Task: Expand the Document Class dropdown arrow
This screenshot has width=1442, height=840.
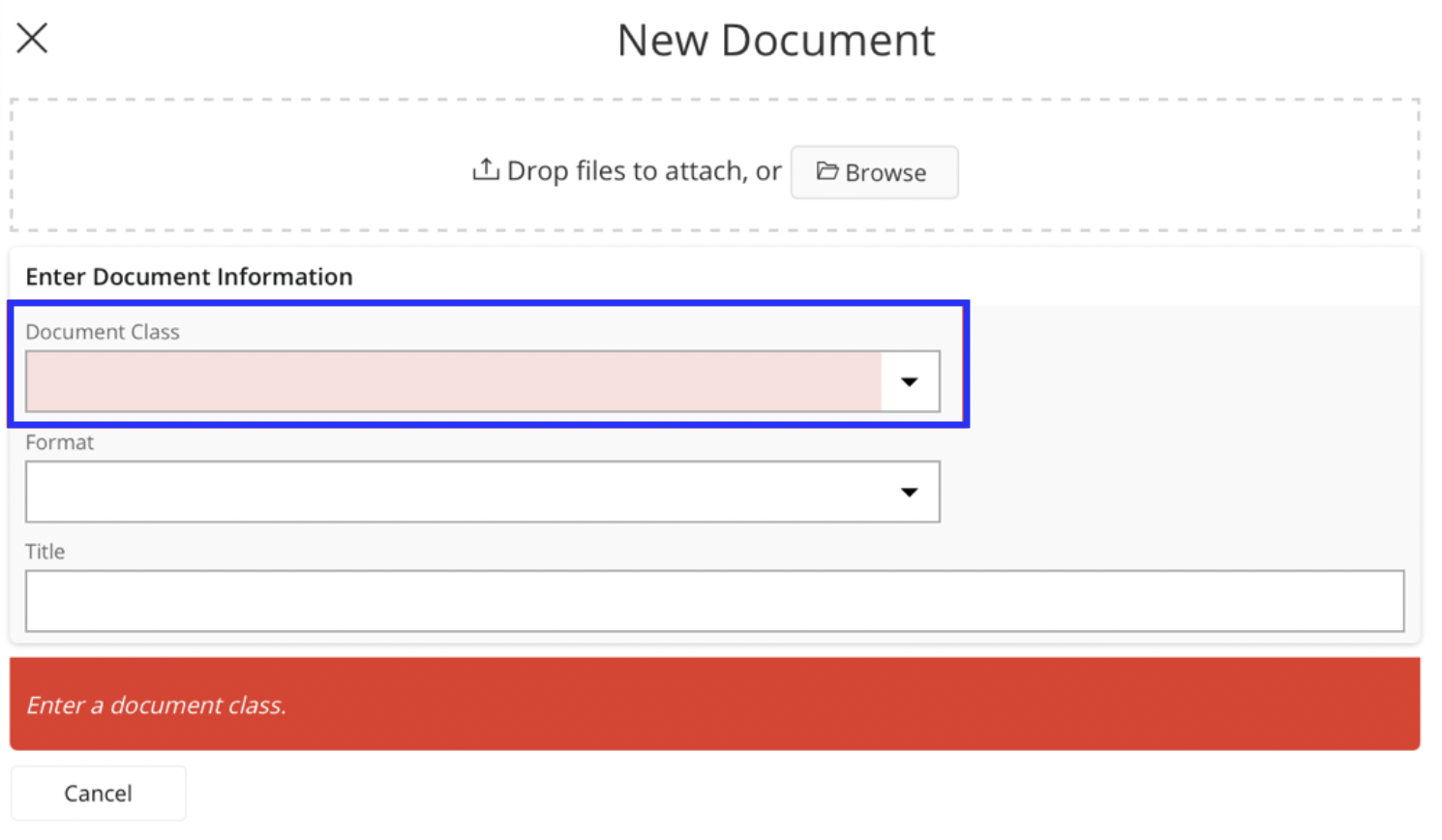Action: pyautogui.click(x=909, y=381)
